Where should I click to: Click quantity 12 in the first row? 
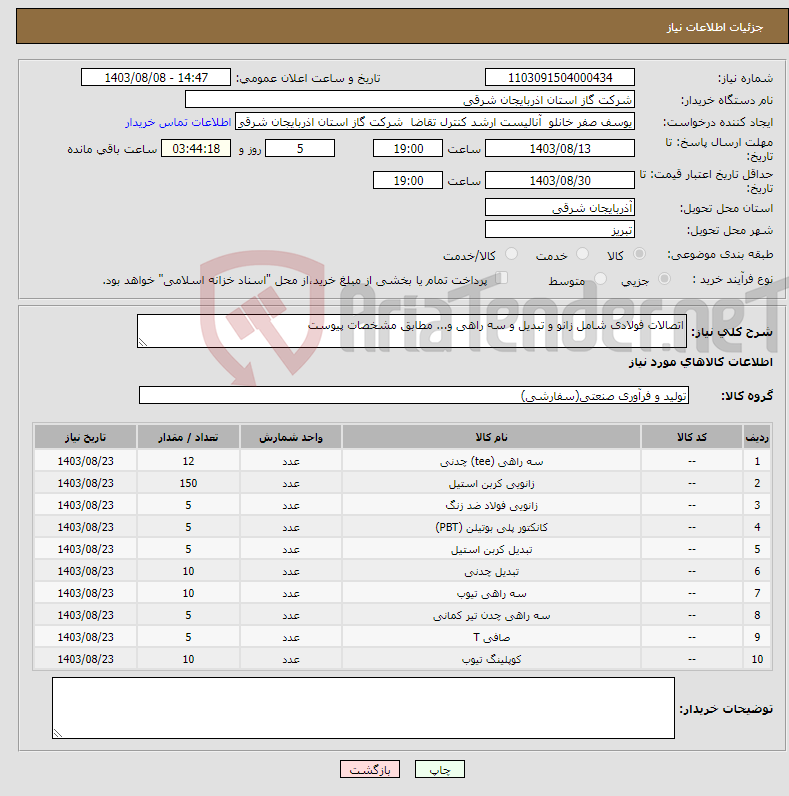point(188,461)
